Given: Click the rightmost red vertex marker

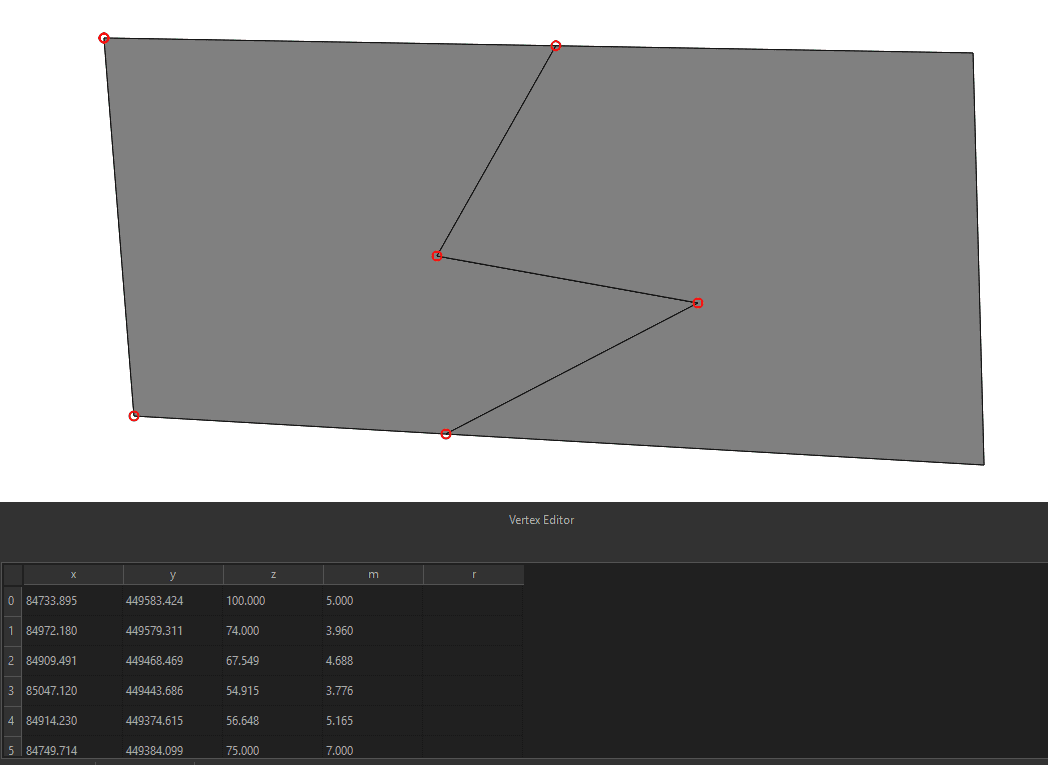Looking at the screenshot, I should coord(697,302).
